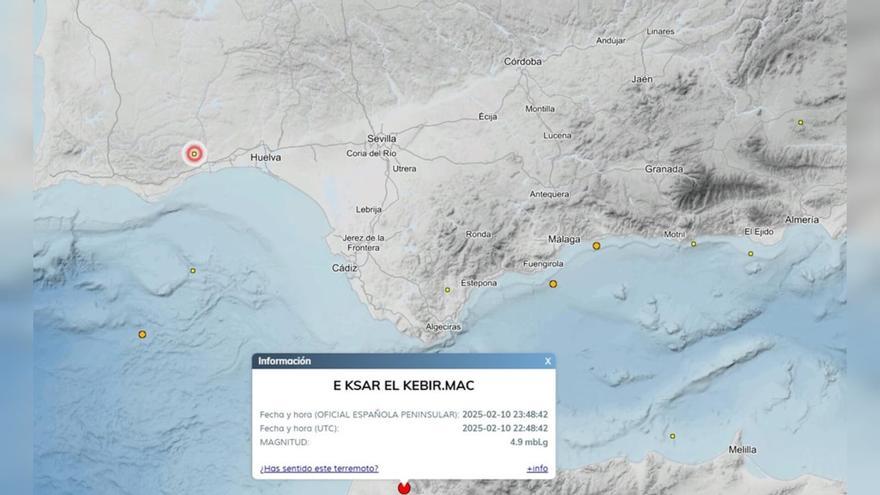
Task: Click the 'Utrera' map label
Action: 404,168
